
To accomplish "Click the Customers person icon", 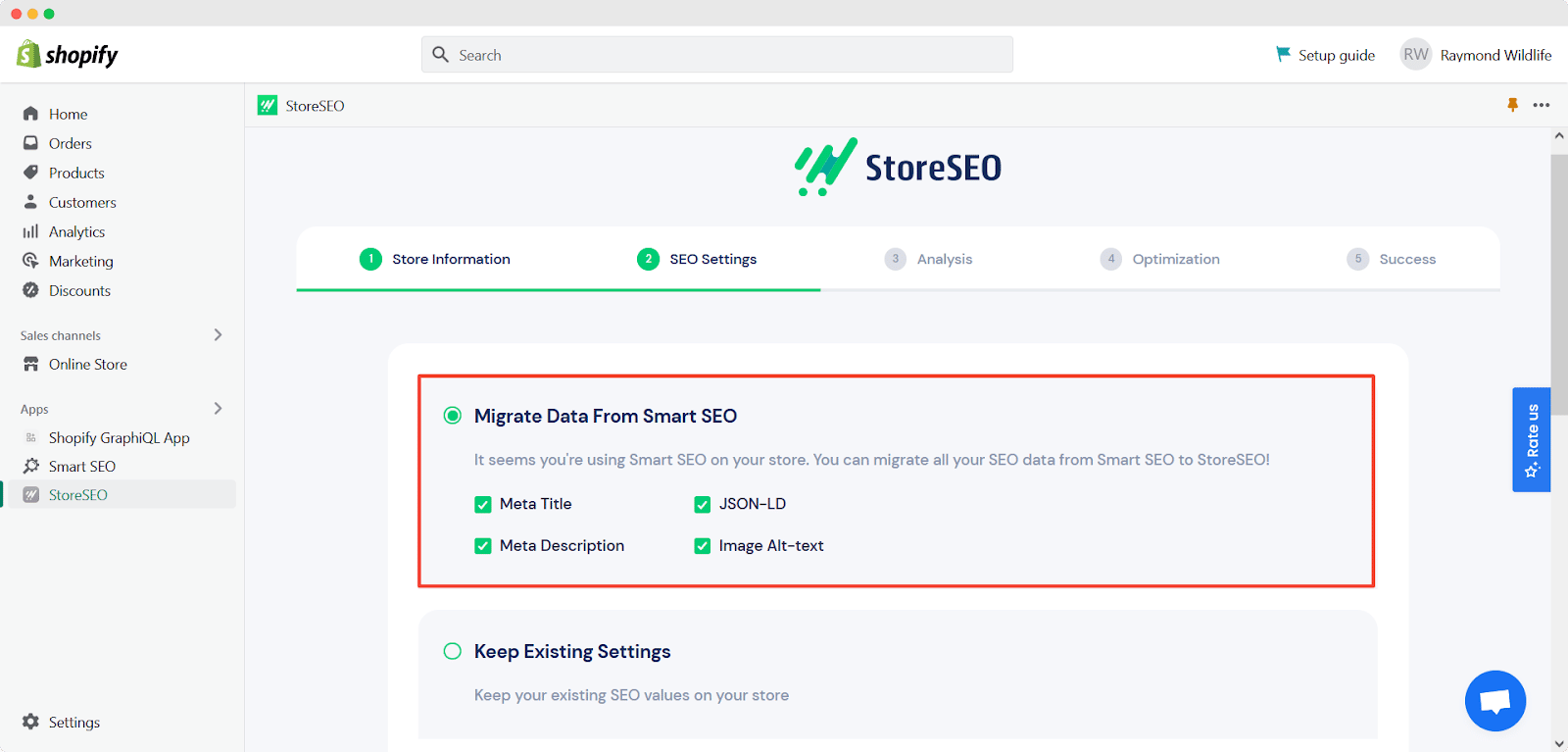I will click(x=30, y=202).
